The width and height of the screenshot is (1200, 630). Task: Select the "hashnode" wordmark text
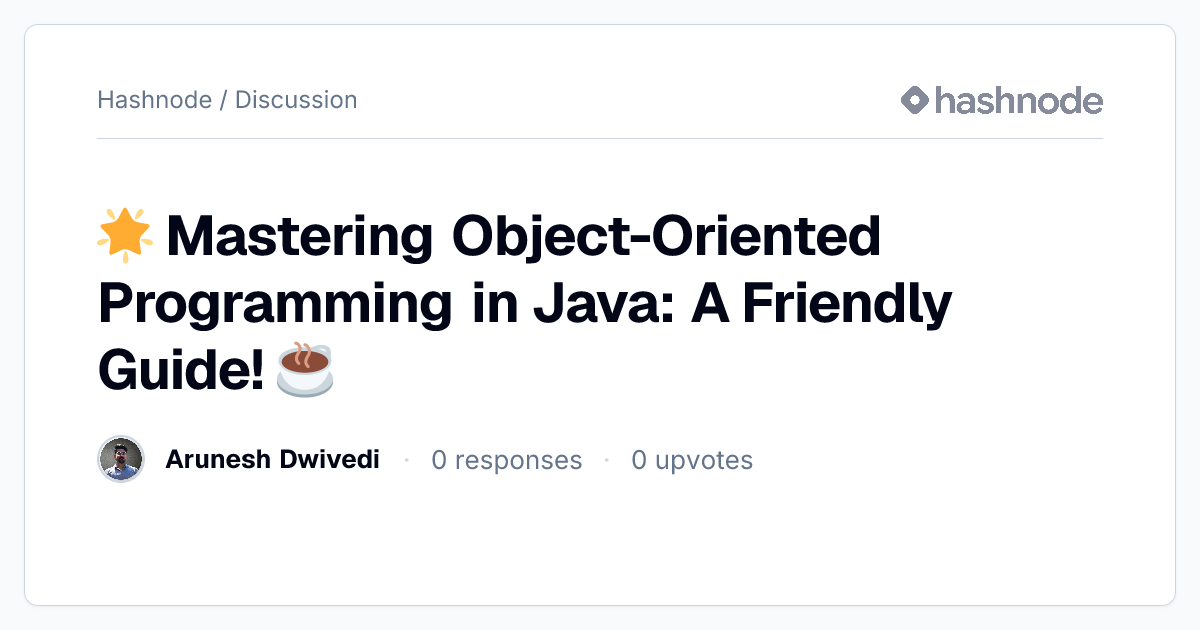(x=1019, y=100)
